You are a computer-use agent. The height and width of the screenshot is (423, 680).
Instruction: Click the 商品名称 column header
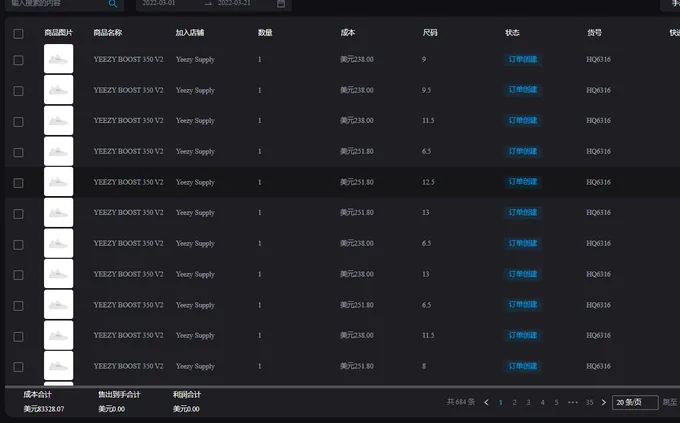point(108,33)
